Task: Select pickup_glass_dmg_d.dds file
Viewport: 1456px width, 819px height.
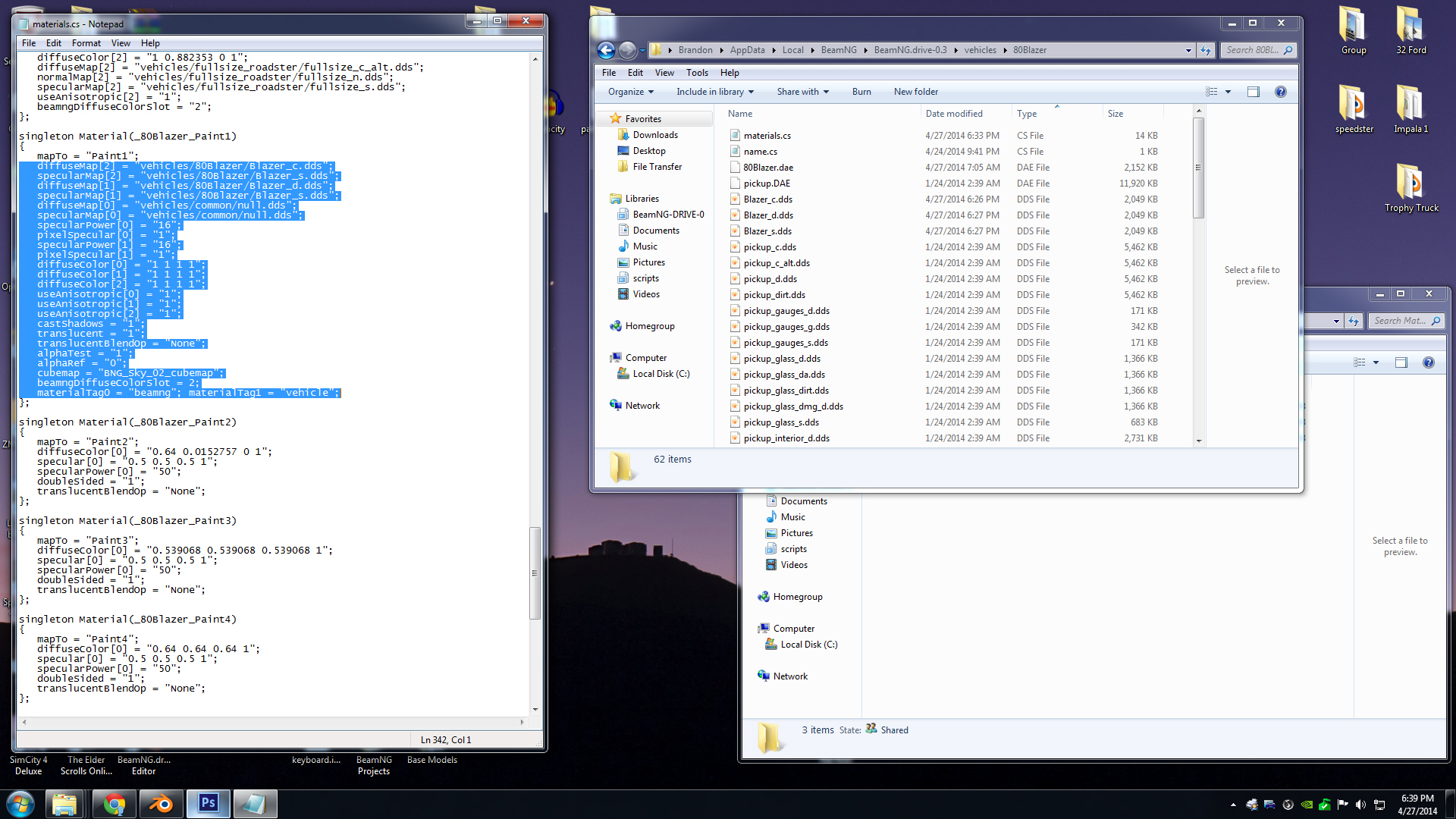Action: coord(793,406)
